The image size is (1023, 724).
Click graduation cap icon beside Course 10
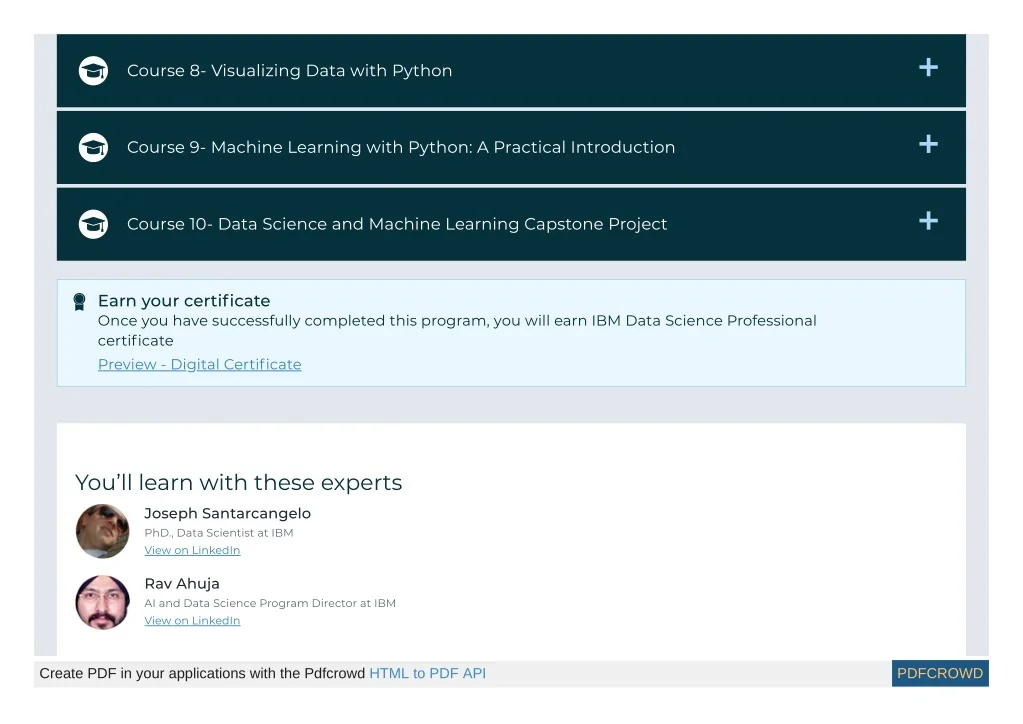click(93, 224)
